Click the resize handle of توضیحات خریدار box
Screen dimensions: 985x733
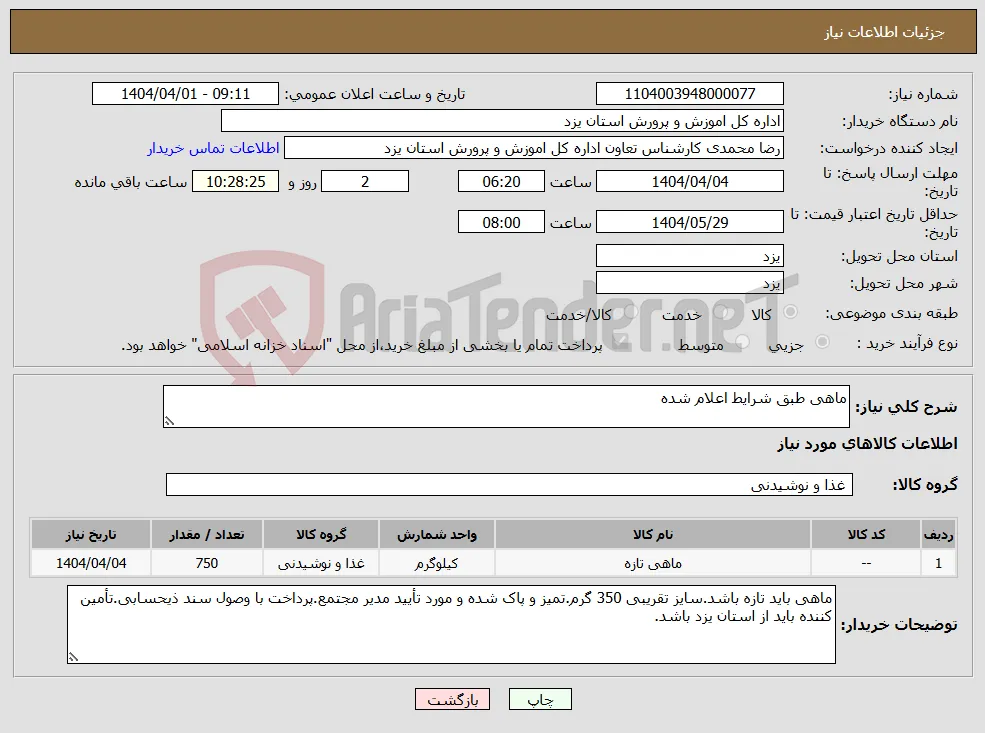73,657
